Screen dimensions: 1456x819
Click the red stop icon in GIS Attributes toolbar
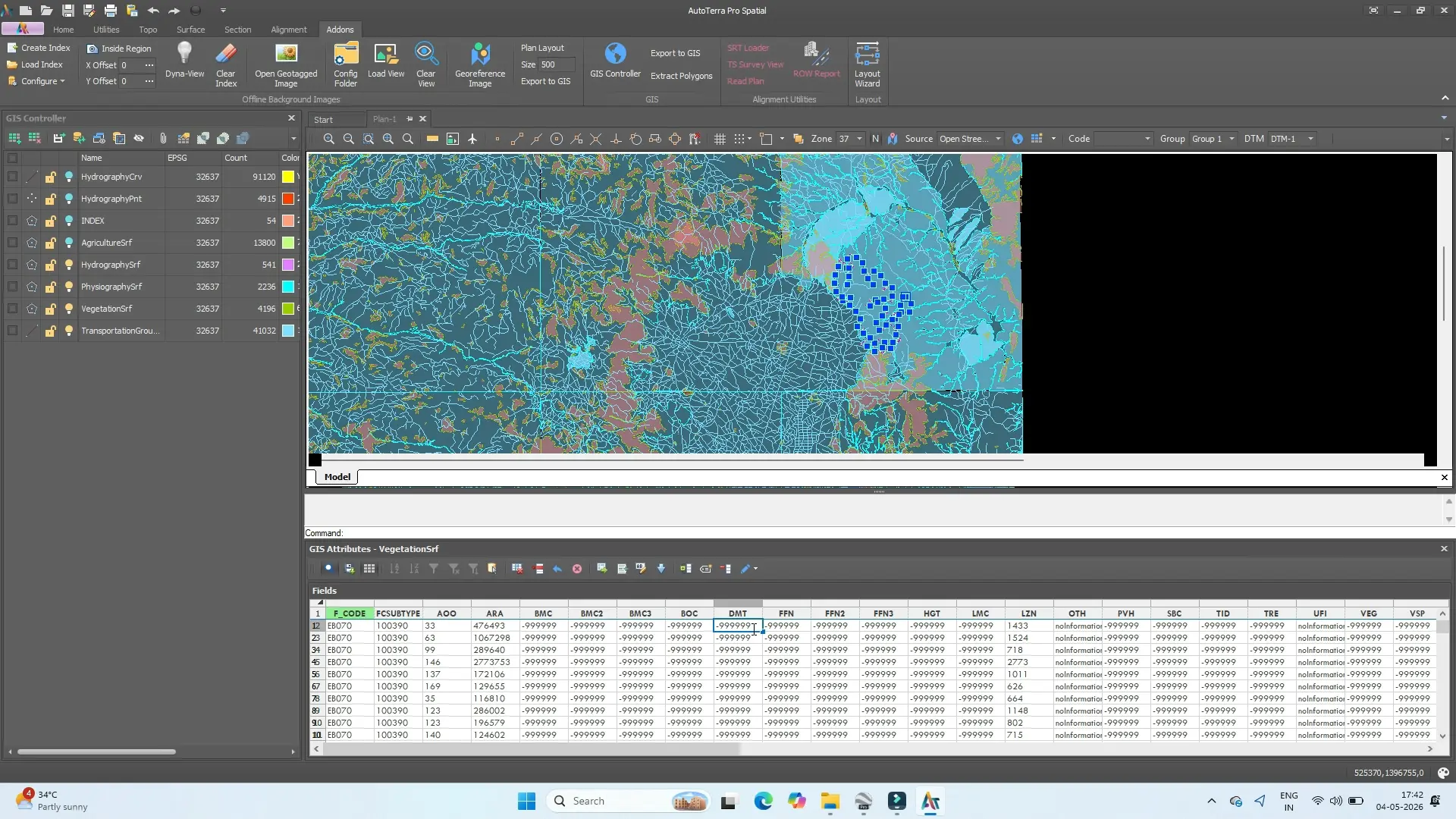tap(577, 568)
